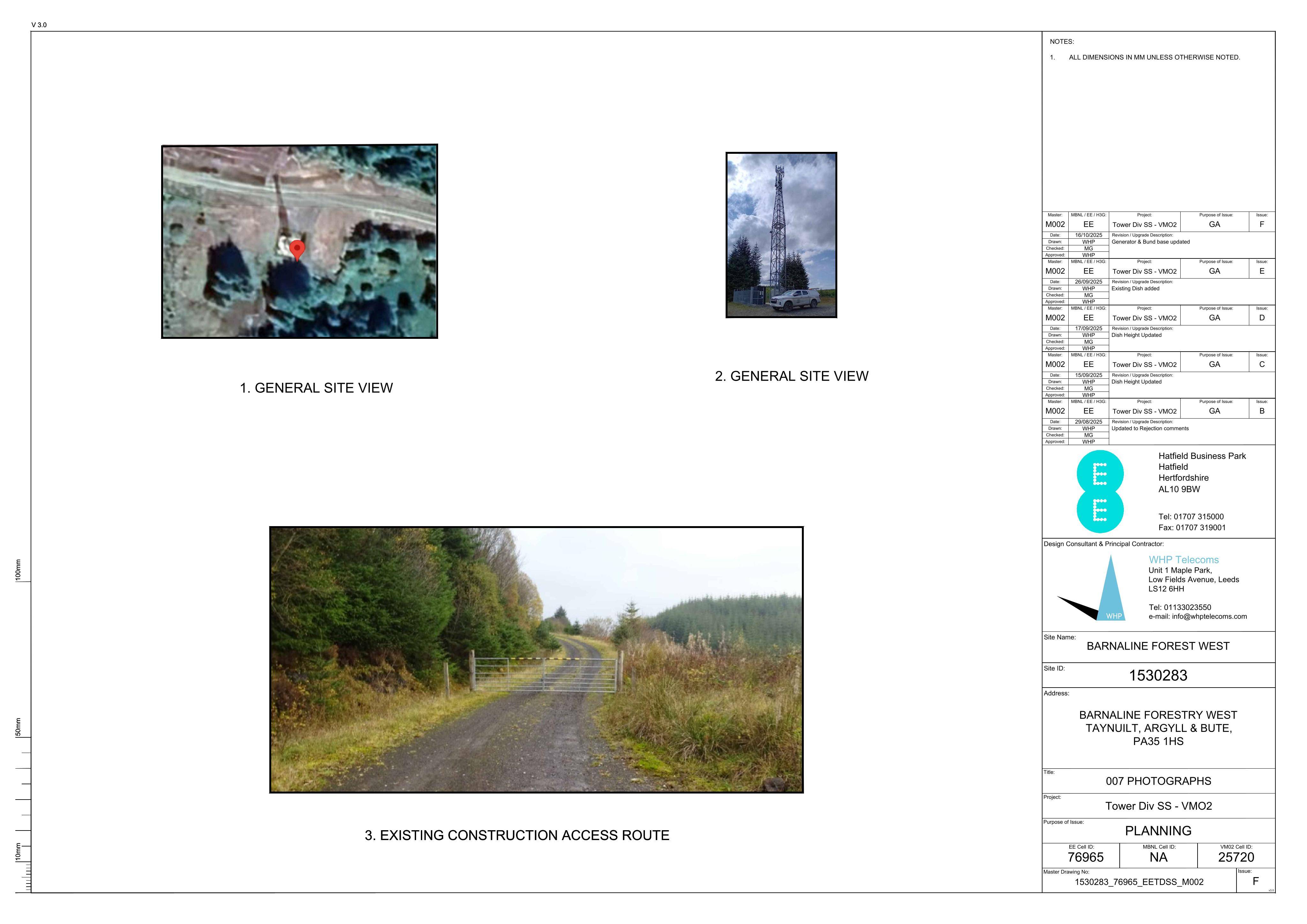Click drawing number '1530283_76965_EETDSS_M002'
The image size is (1307, 924).
pyautogui.click(x=1139, y=883)
